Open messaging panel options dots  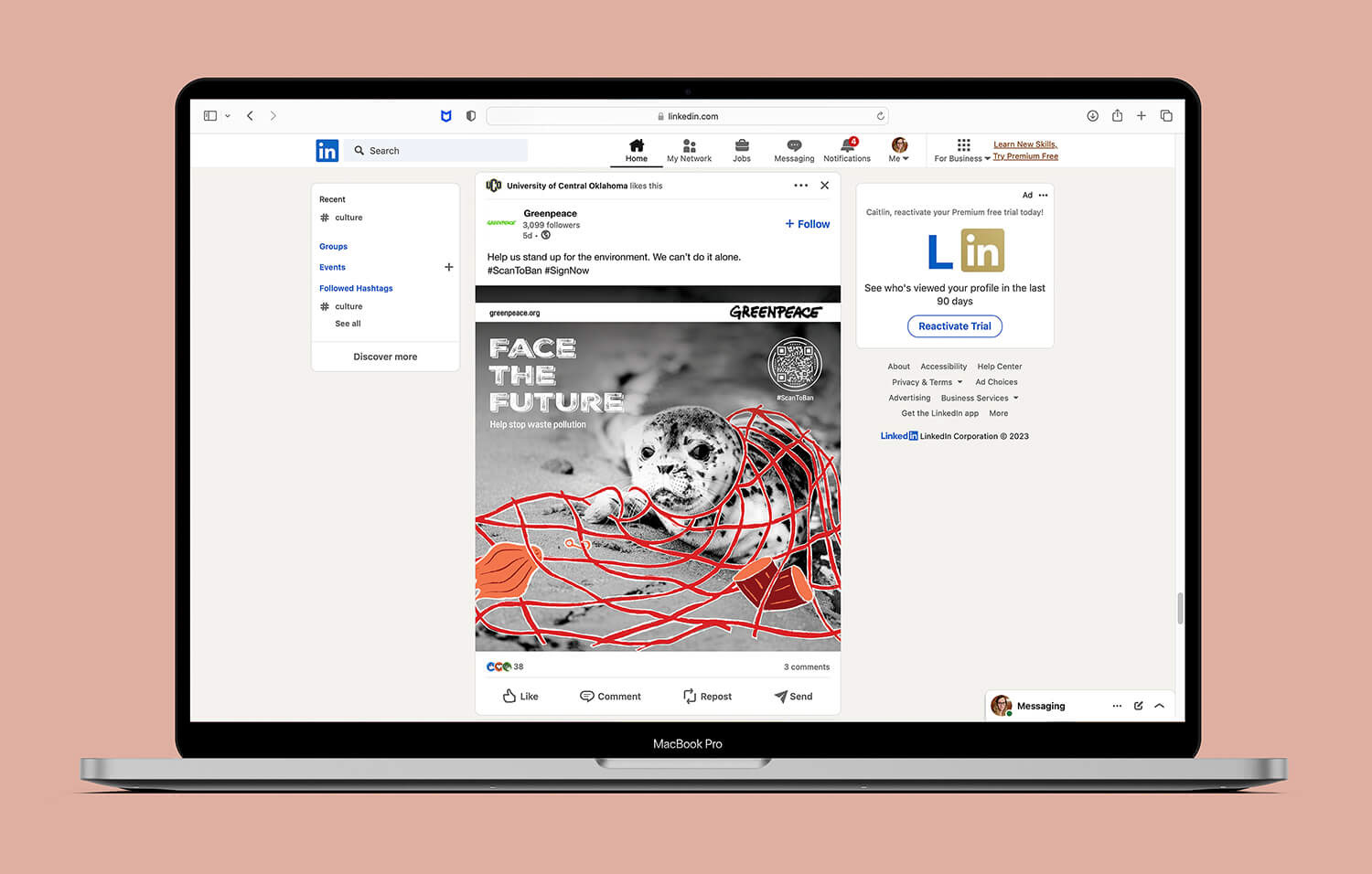tap(1117, 706)
